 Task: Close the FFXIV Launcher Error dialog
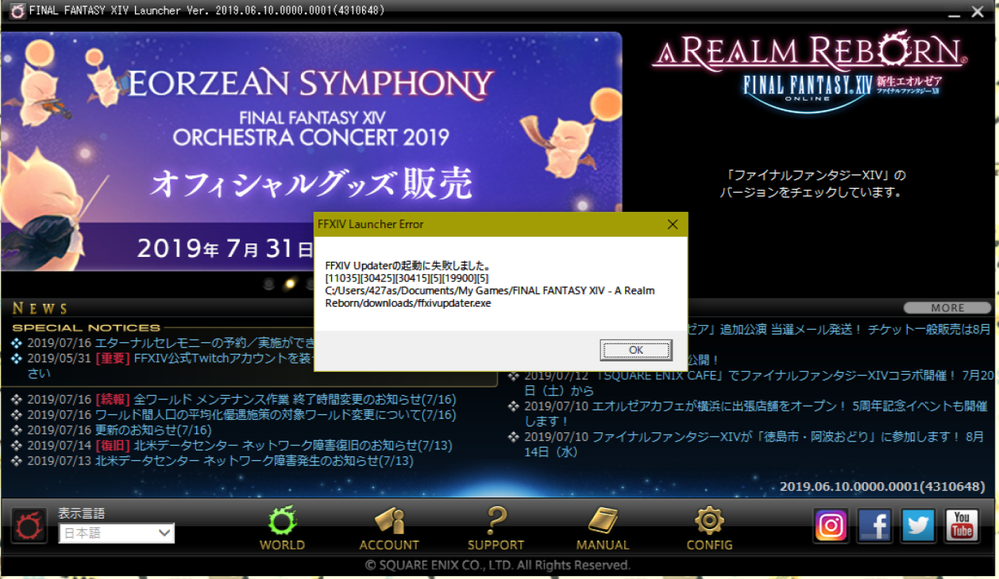(x=672, y=224)
